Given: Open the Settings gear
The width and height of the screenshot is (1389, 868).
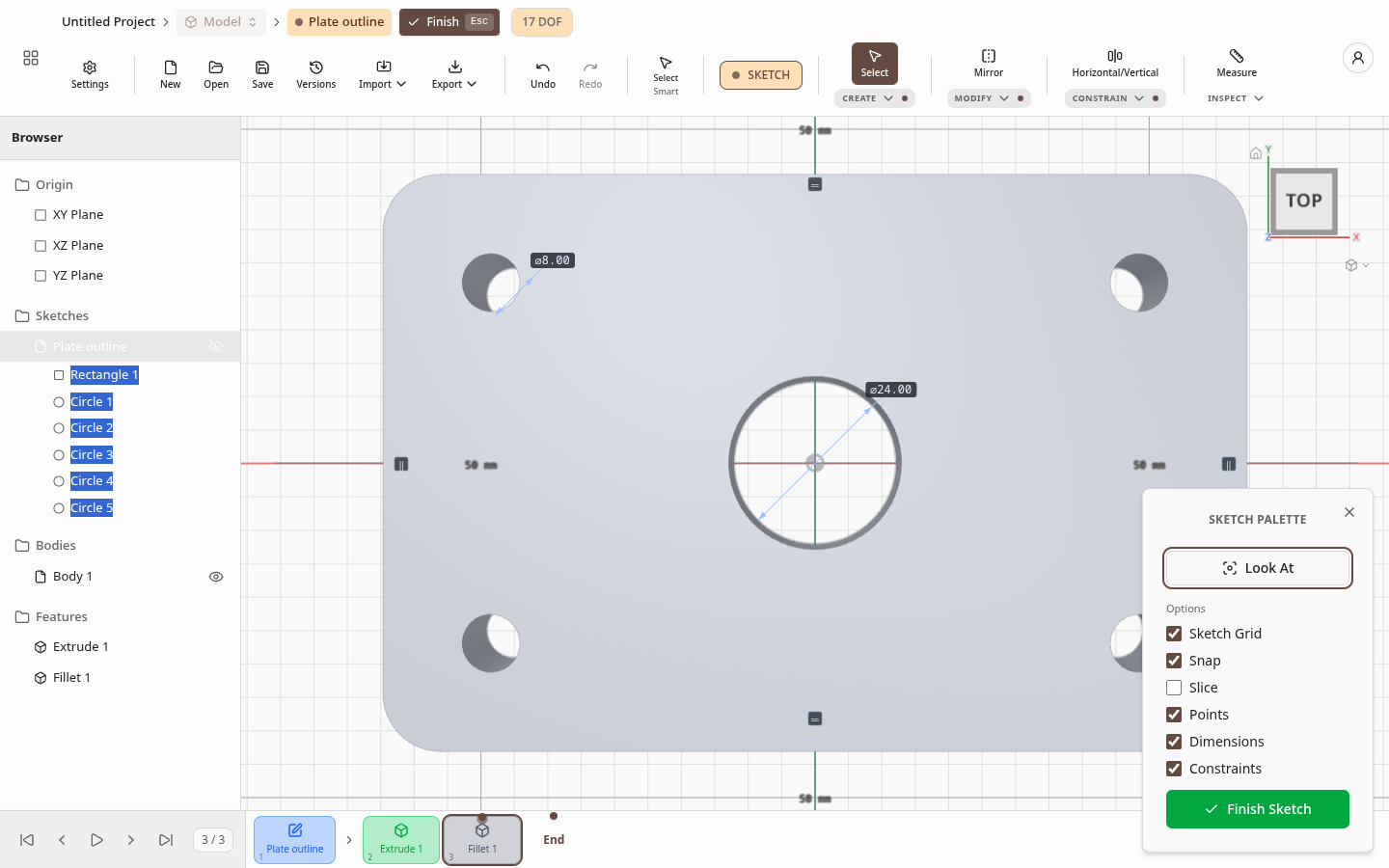Looking at the screenshot, I should click(x=90, y=74).
